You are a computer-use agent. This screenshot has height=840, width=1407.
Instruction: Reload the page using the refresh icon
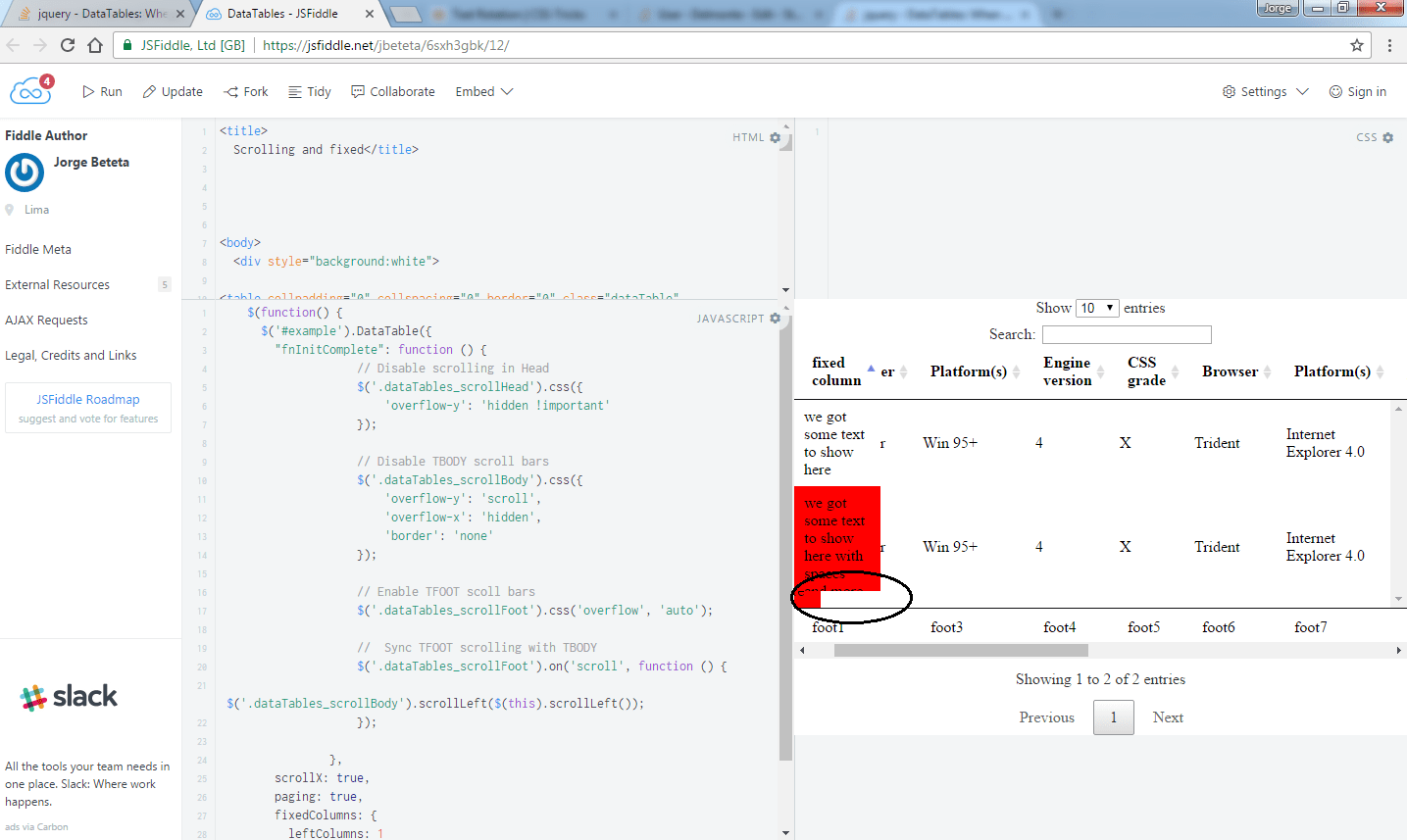click(67, 44)
